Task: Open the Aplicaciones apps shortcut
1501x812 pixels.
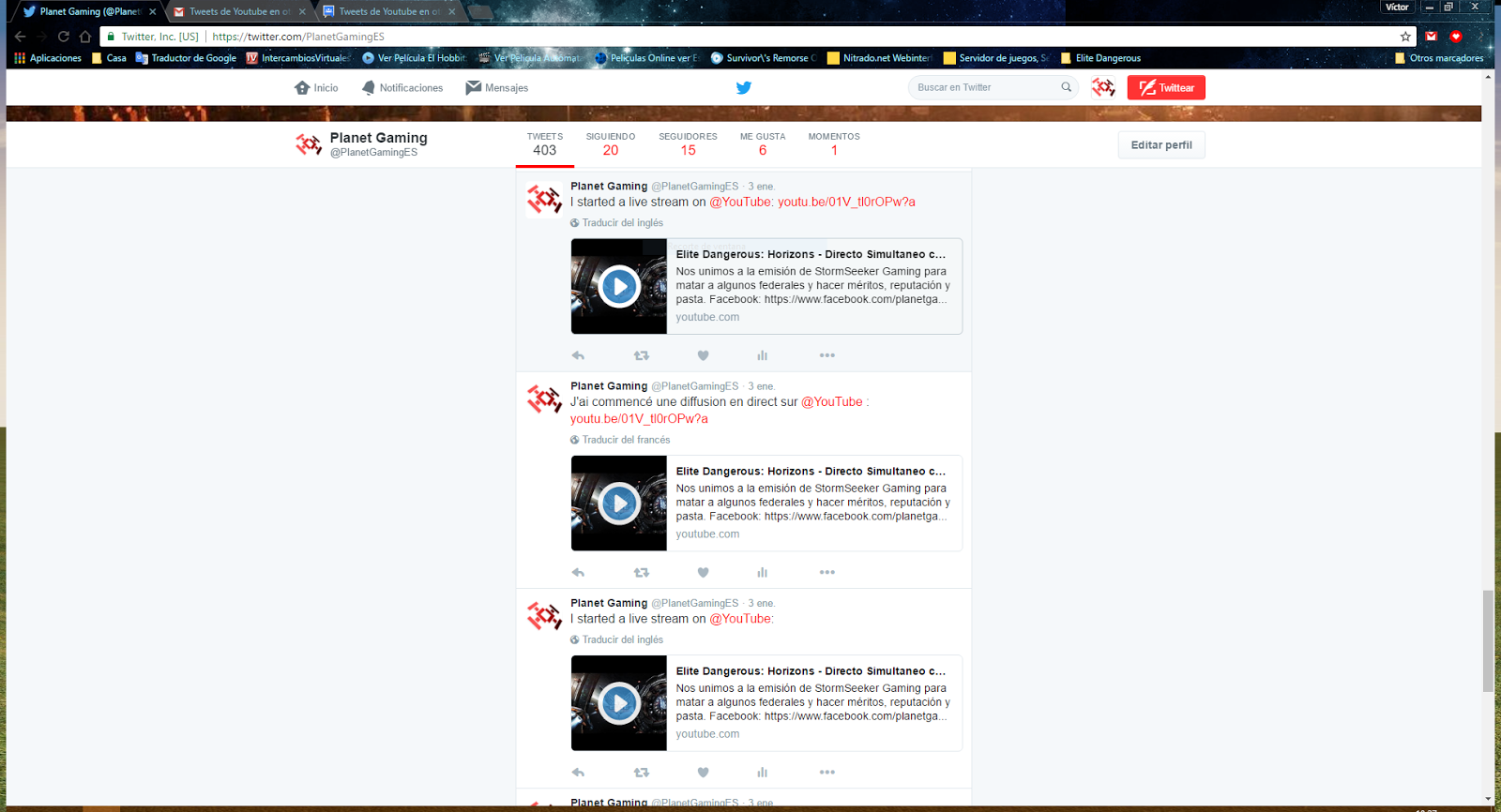Action: point(48,58)
